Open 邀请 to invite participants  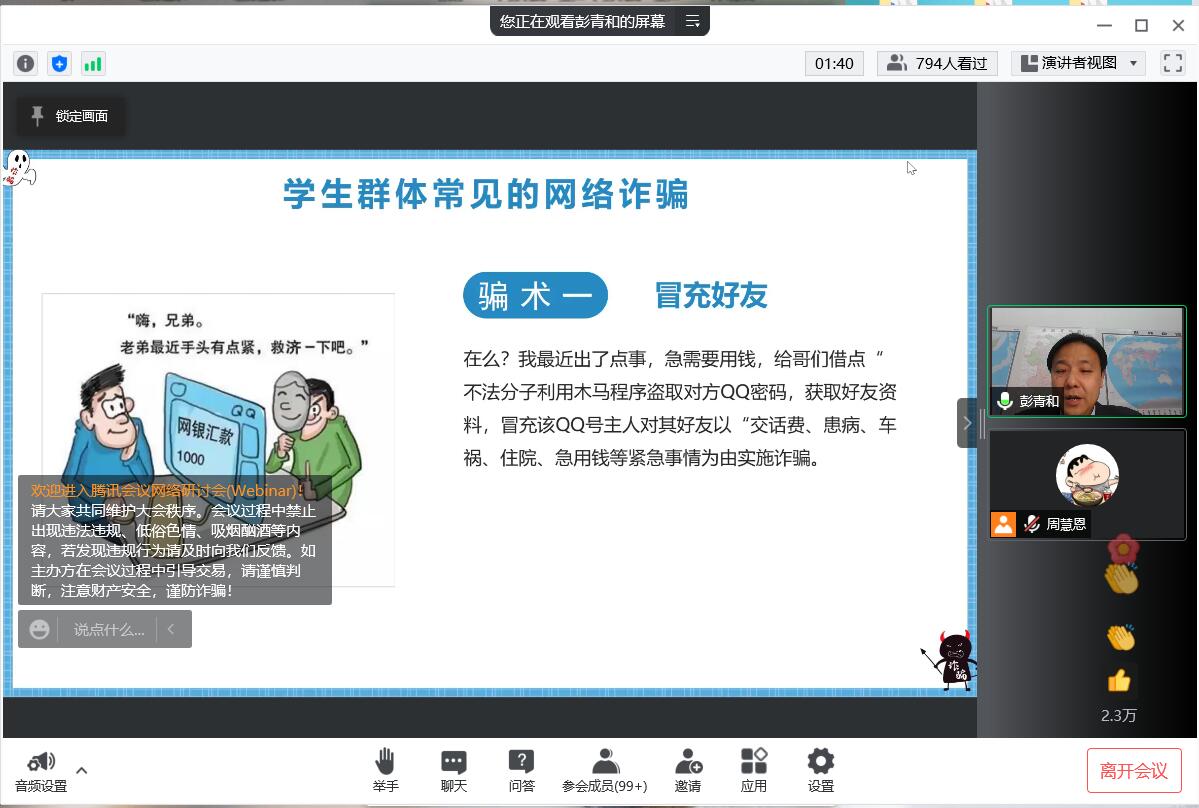click(688, 770)
